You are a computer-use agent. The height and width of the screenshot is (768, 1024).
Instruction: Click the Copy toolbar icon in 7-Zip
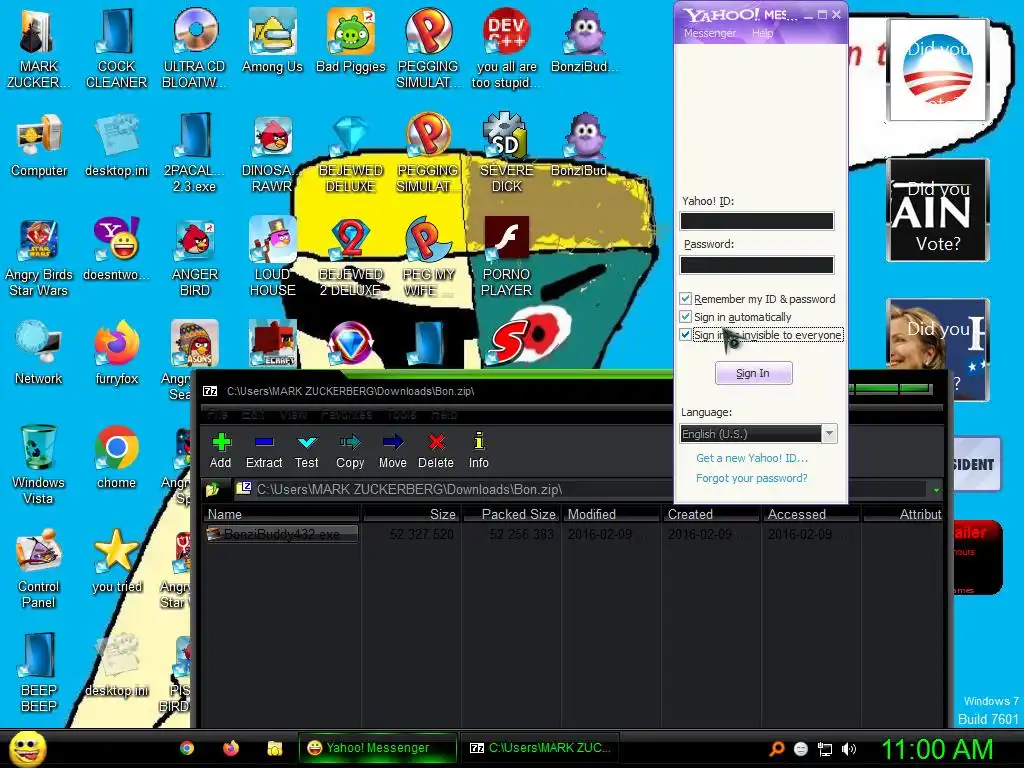(350, 451)
